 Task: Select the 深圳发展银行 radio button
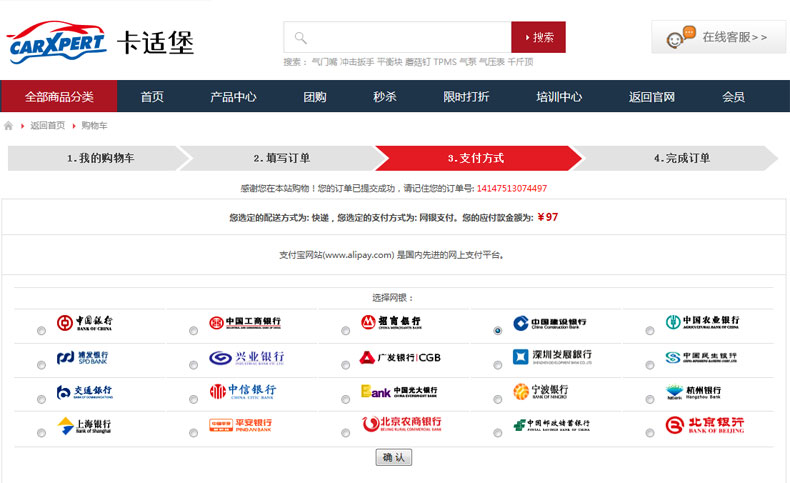(498, 365)
